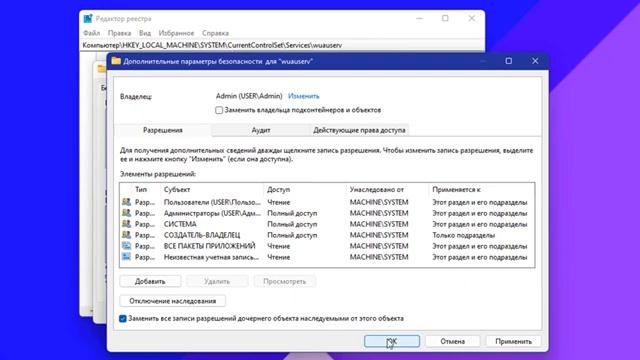The width and height of the screenshot is (640, 360).
Task: Click user group icon beside Администраторы entry
Action: pos(127,213)
